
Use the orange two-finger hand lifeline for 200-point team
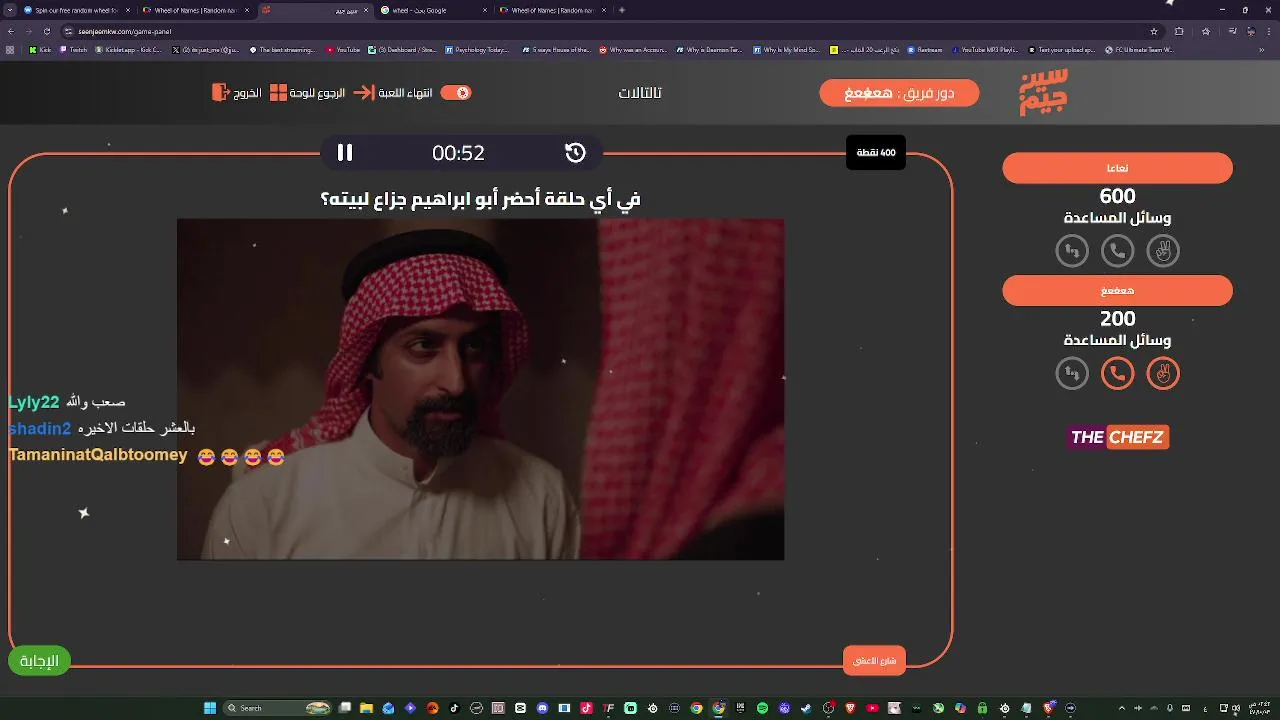click(1163, 374)
